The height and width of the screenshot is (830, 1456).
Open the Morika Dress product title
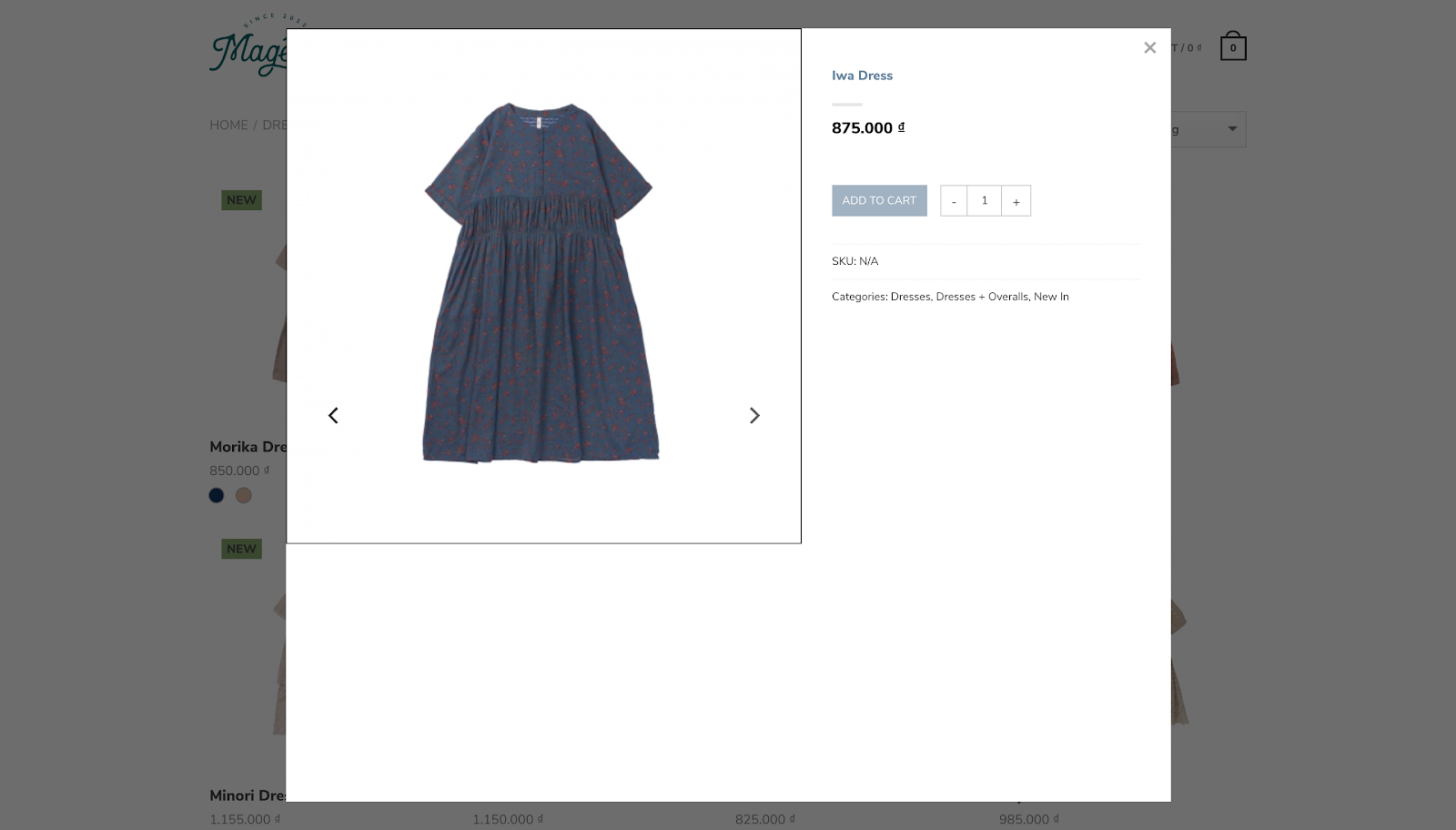coord(248,447)
